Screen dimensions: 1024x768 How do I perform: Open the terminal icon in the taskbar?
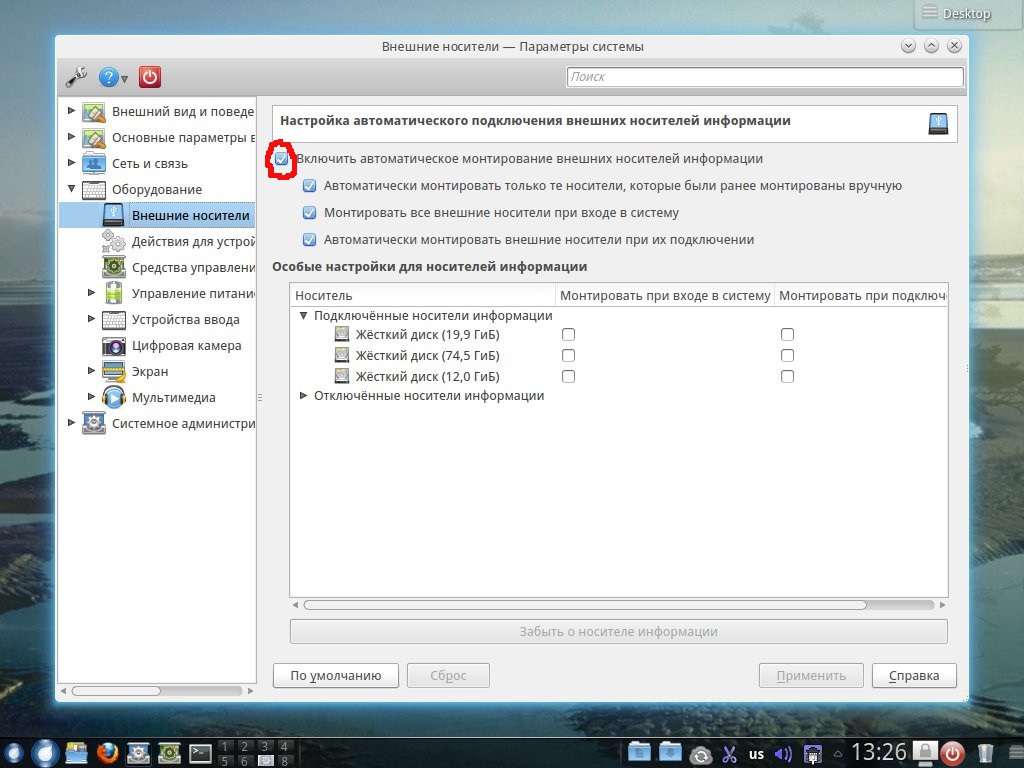200,754
